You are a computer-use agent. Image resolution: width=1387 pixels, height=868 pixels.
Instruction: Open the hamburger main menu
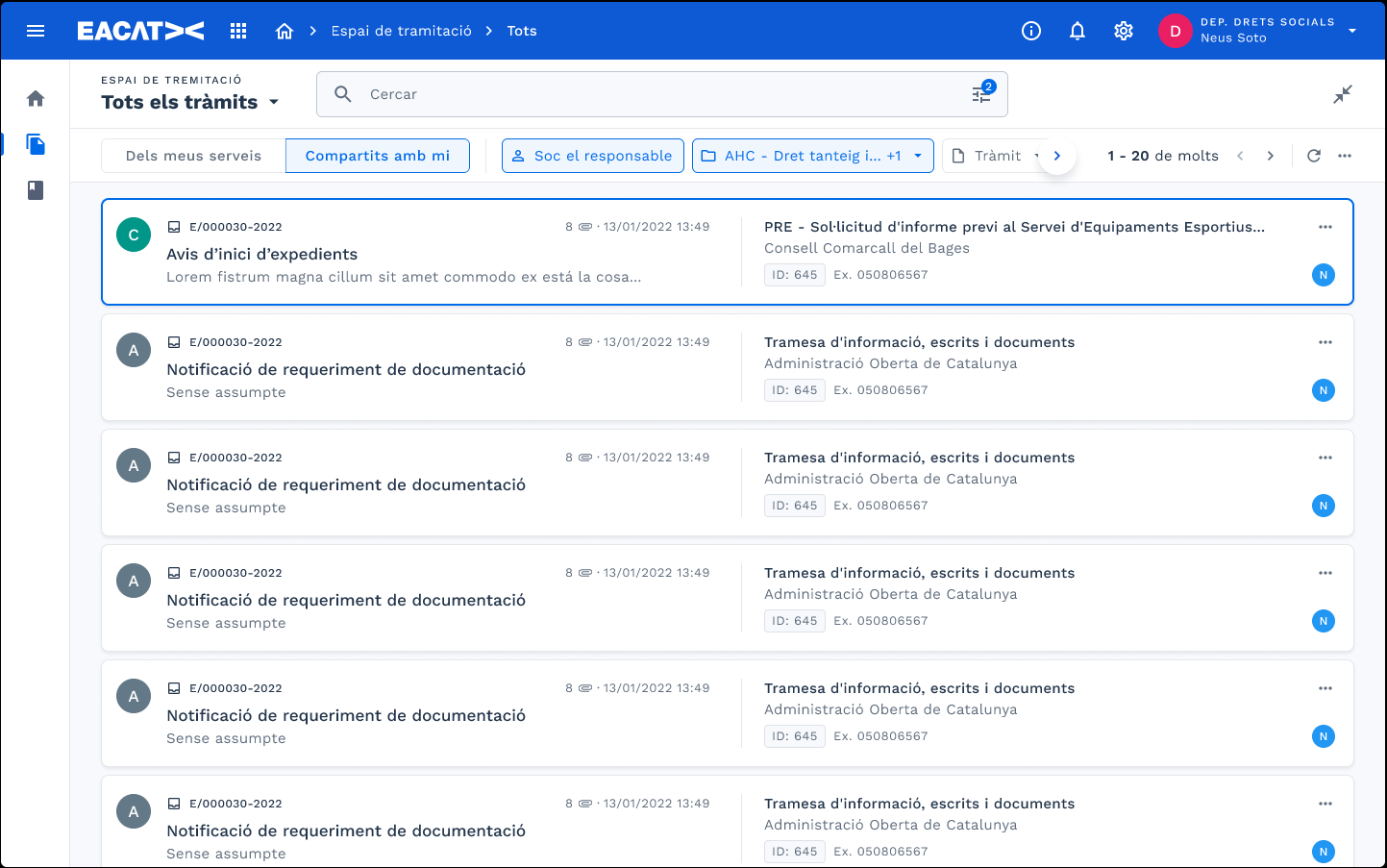pyautogui.click(x=36, y=31)
